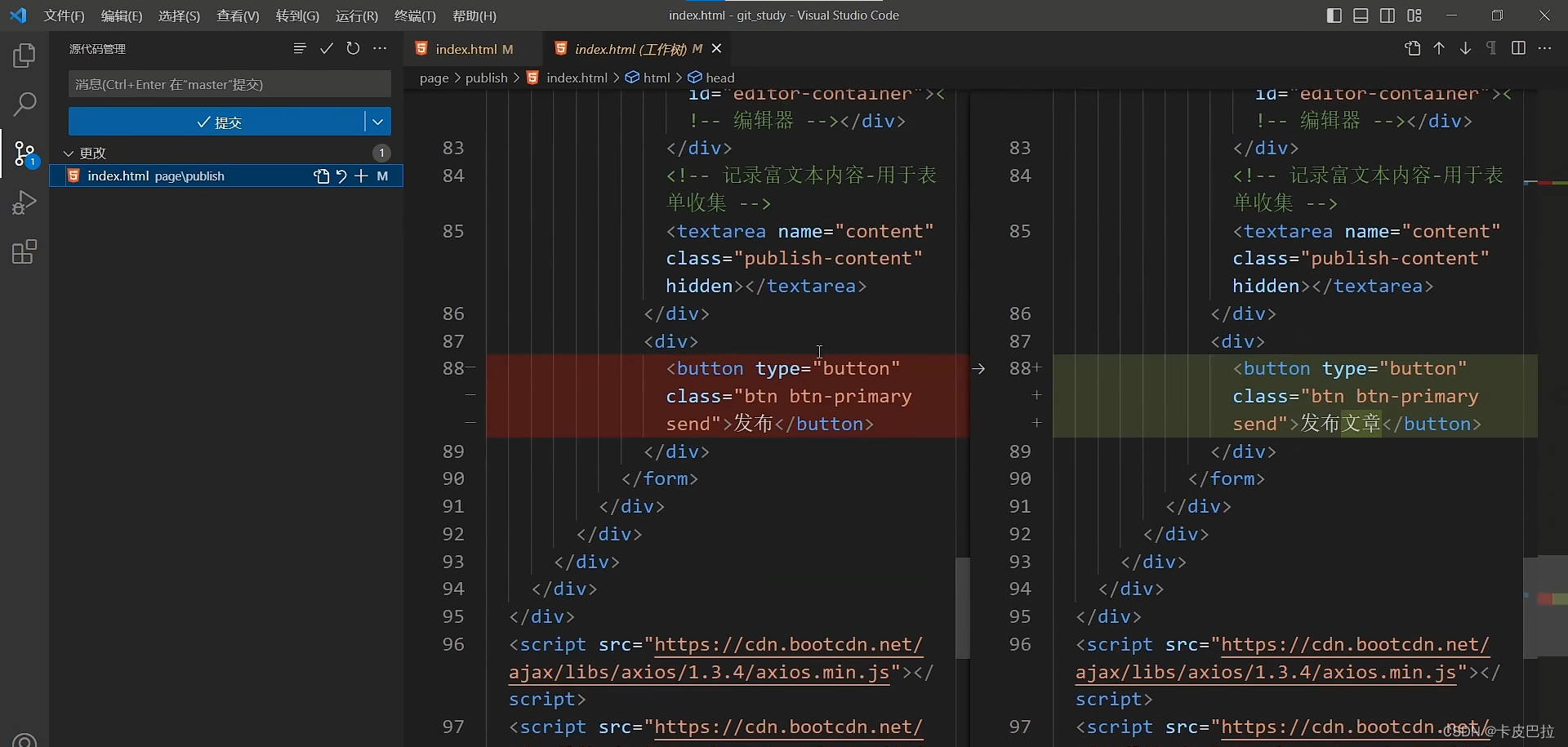Open editor more actions ellipsis
This screenshot has height=747, width=1568.
(1544, 49)
